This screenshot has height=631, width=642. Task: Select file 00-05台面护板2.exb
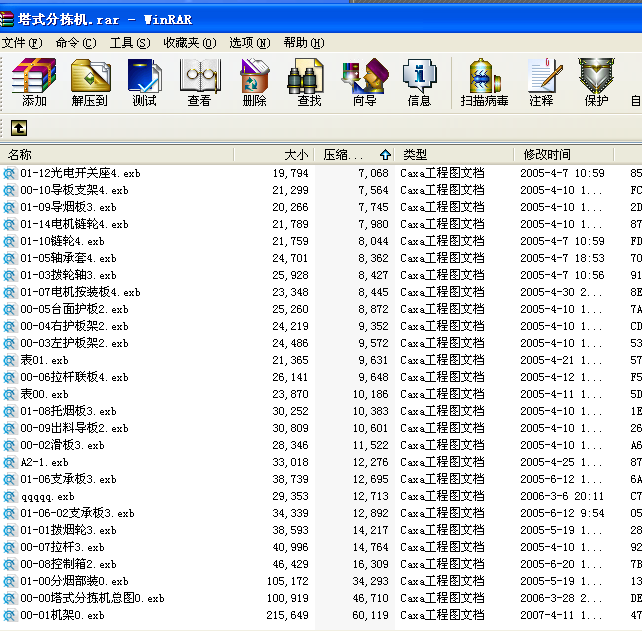[74, 309]
